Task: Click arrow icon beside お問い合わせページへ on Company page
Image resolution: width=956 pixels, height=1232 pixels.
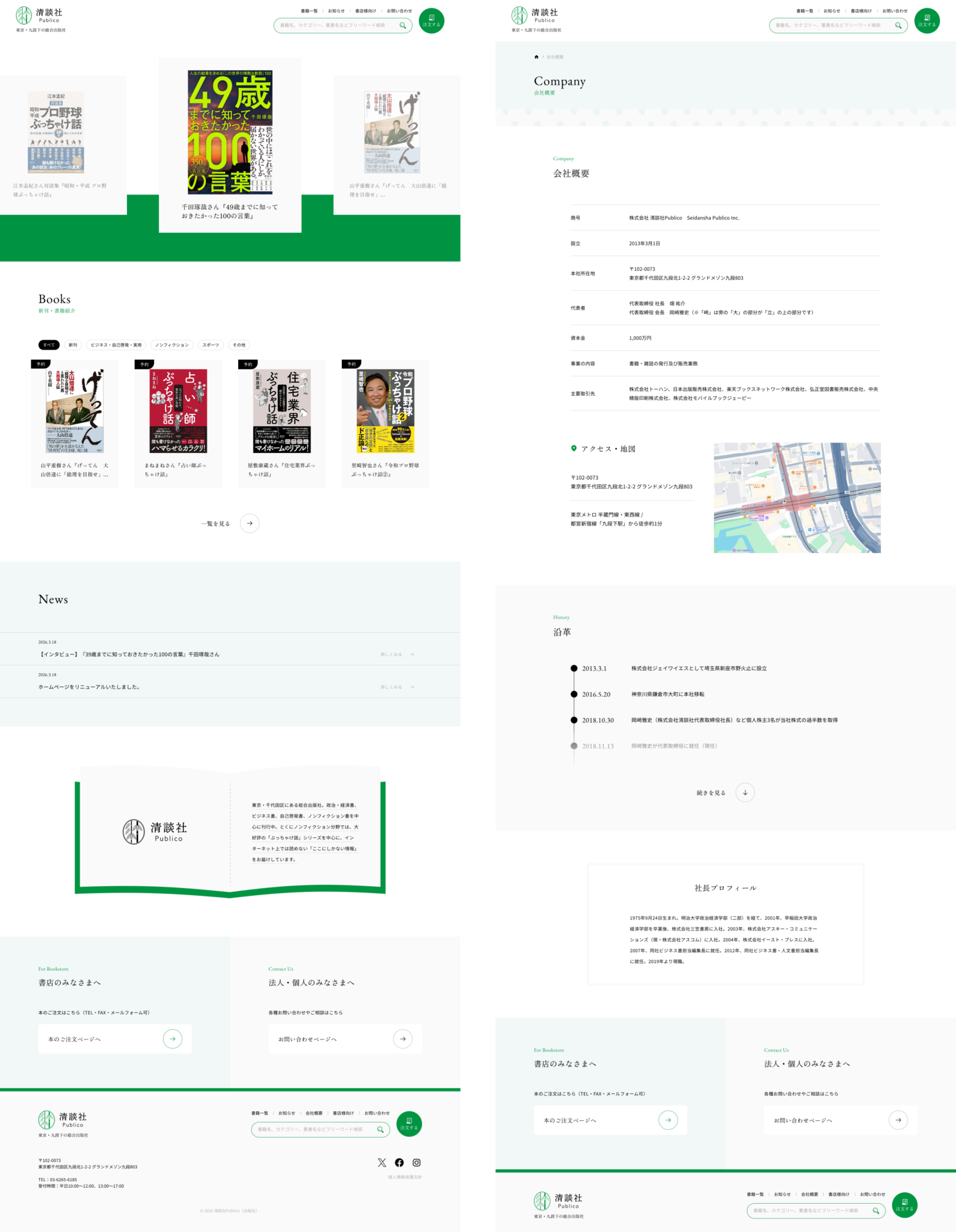Action: click(898, 1120)
